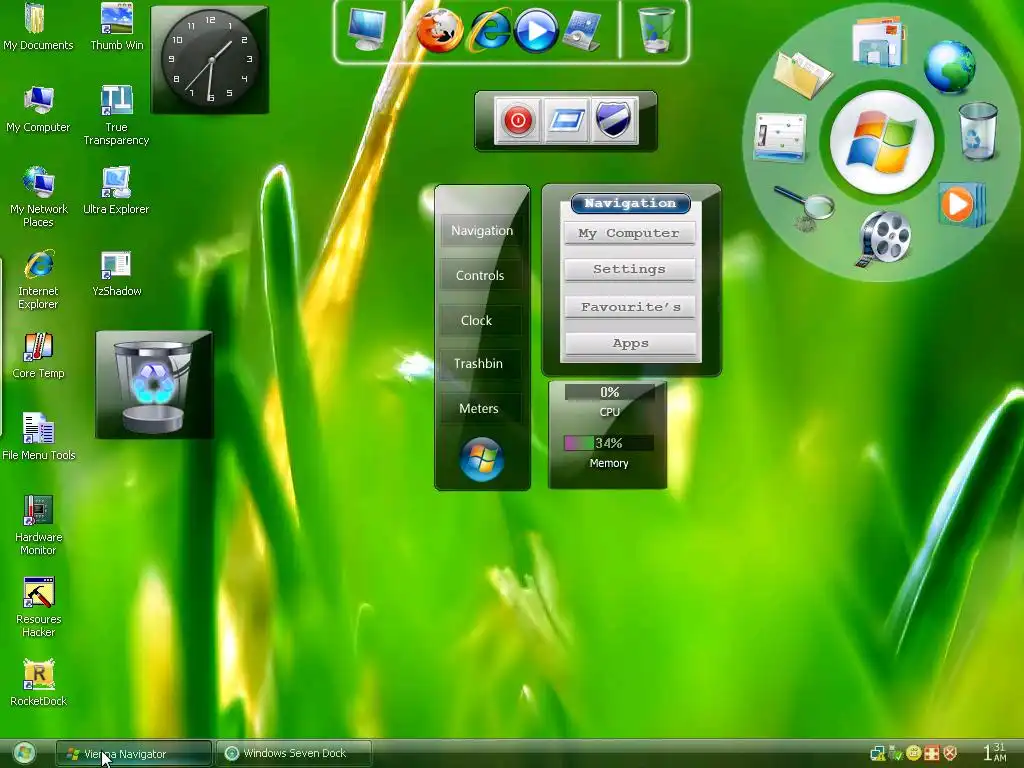Click the Favourite's navigation button
The width and height of the screenshot is (1024, 768).
[630, 307]
